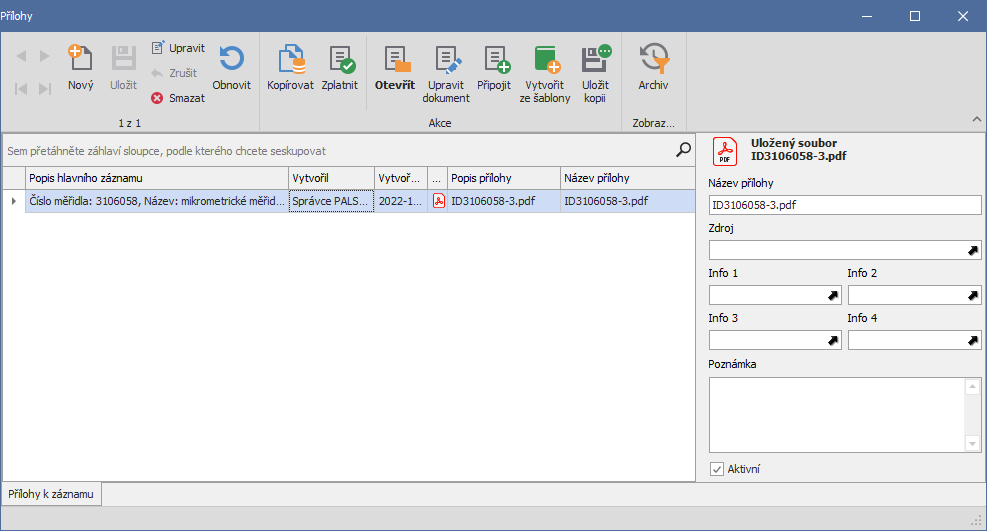
Task: Click the search magnifier icon
Action: click(683, 150)
